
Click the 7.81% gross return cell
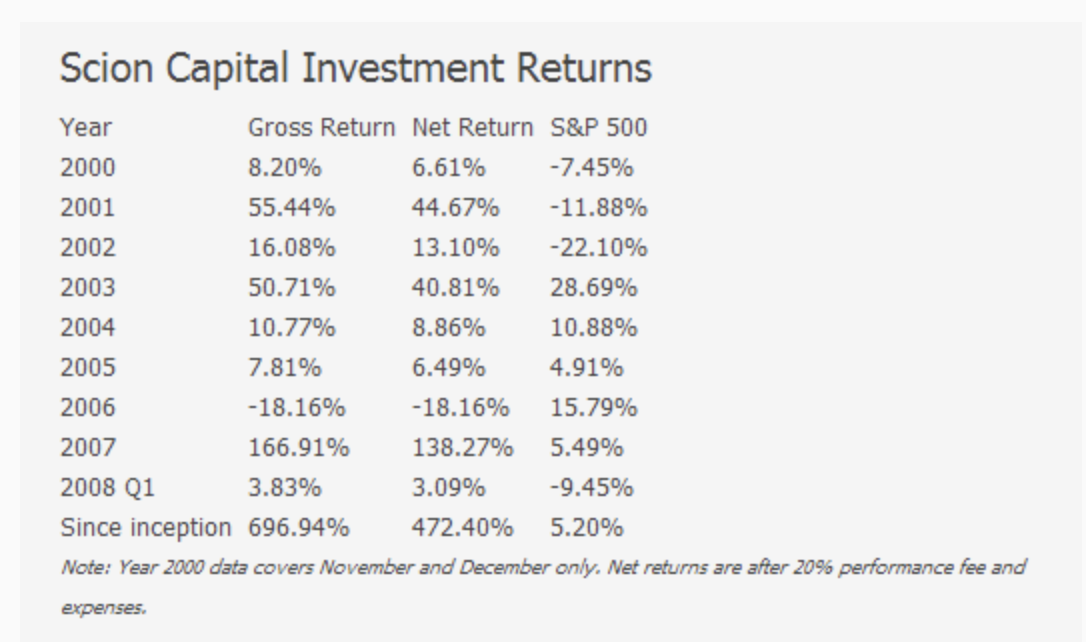pyautogui.click(x=285, y=368)
